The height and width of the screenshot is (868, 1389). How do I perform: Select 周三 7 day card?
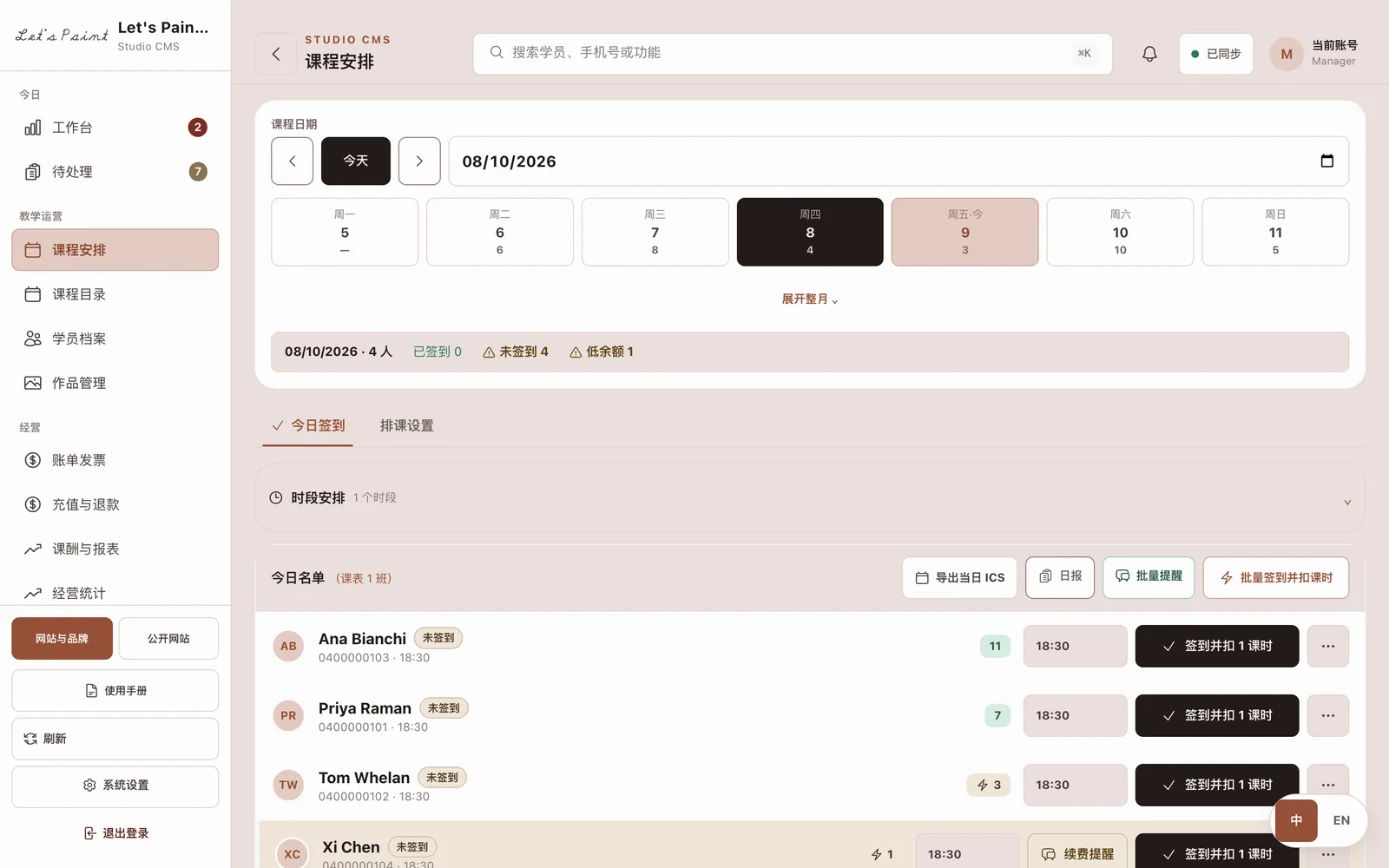pyautogui.click(x=655, y=232)
